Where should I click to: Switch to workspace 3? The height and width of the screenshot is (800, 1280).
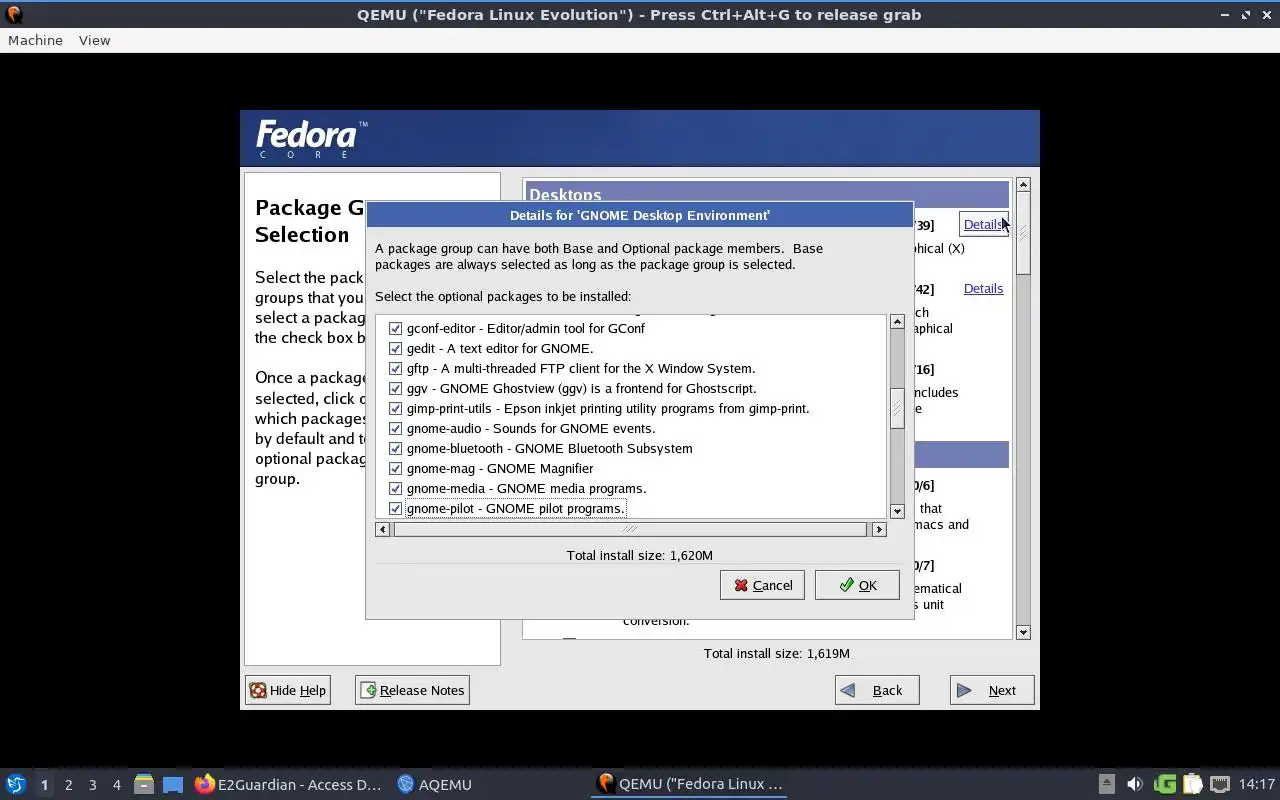(x=92, y=784)
